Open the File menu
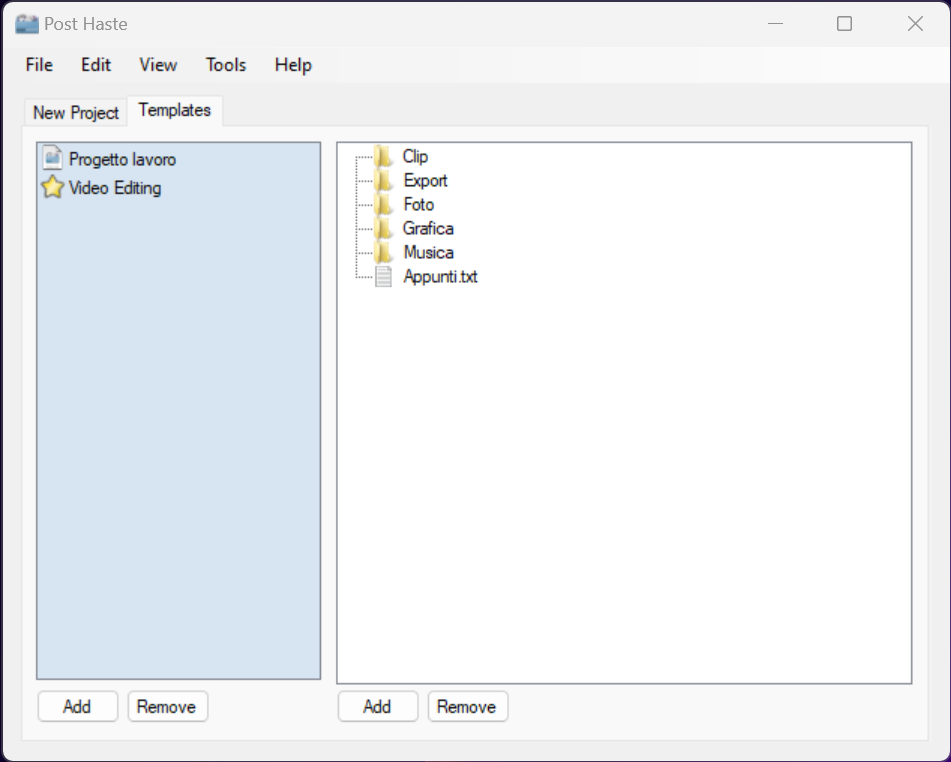 [x=39, y=65]
